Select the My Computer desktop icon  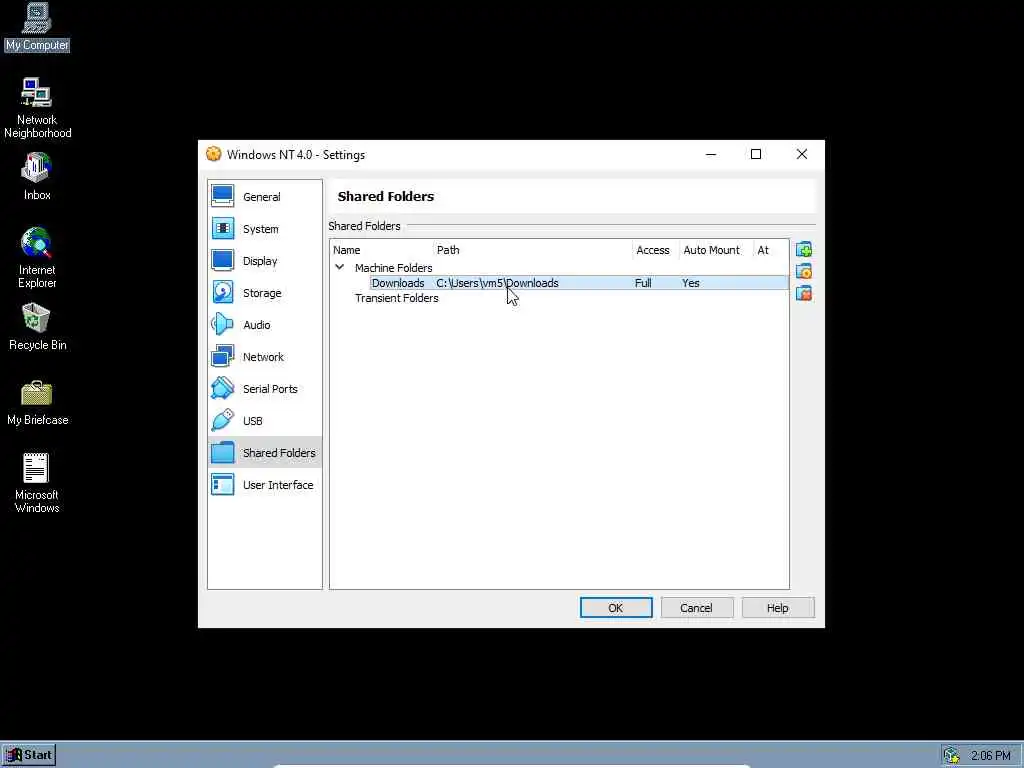point(37,27)
